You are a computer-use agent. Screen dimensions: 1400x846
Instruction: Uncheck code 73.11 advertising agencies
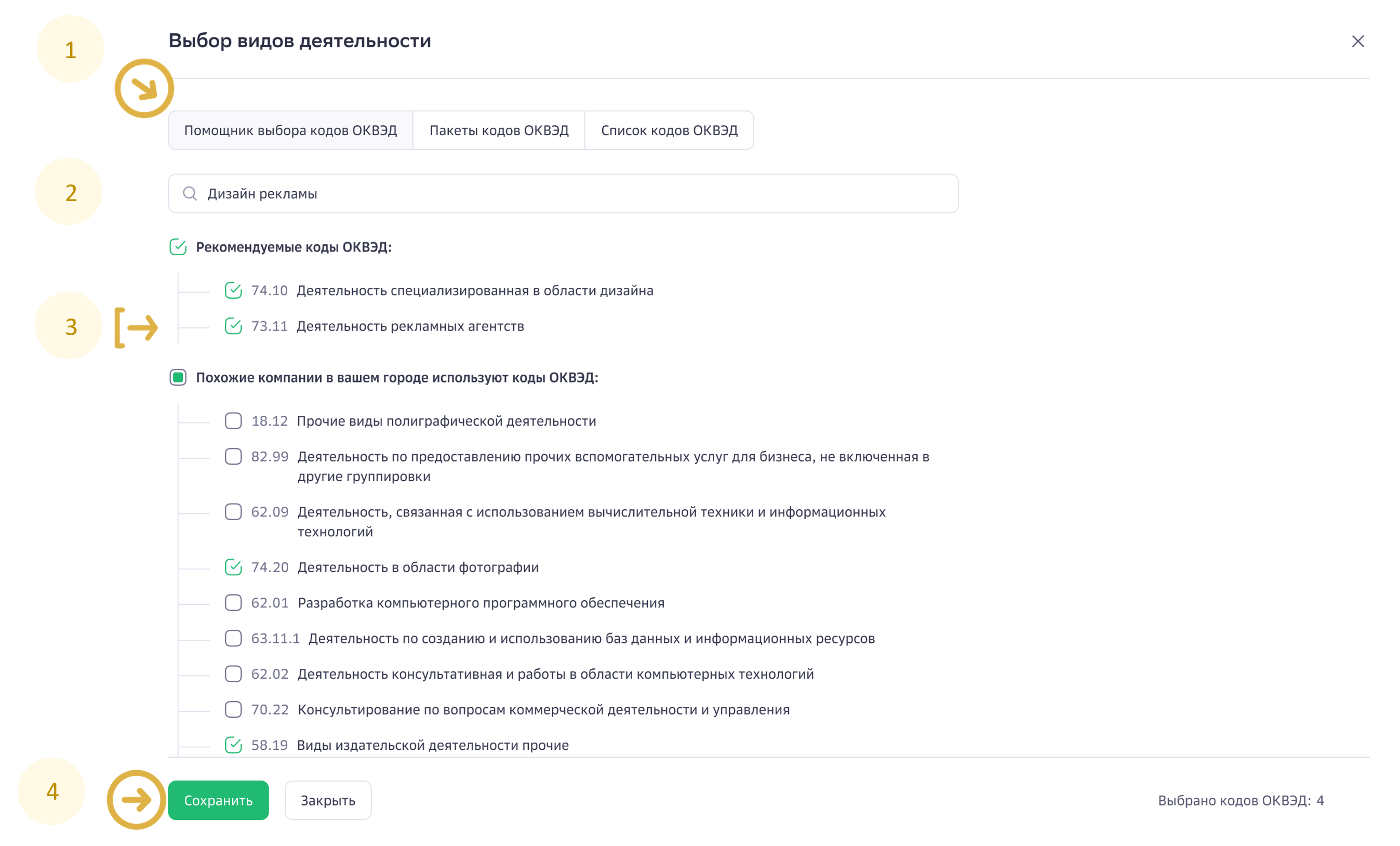tap(233, 326)
